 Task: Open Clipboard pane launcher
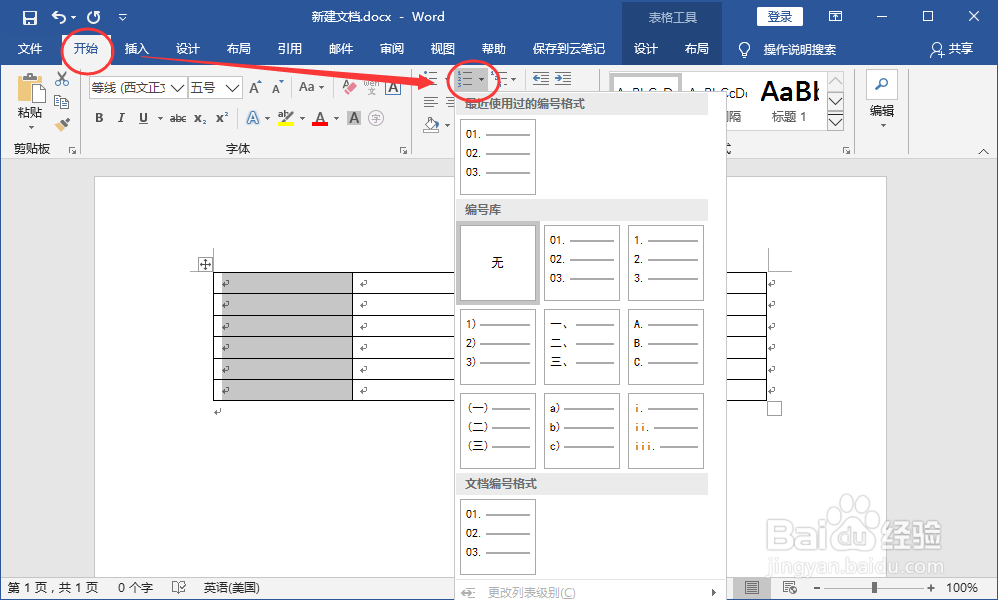(x=73, y=151)
